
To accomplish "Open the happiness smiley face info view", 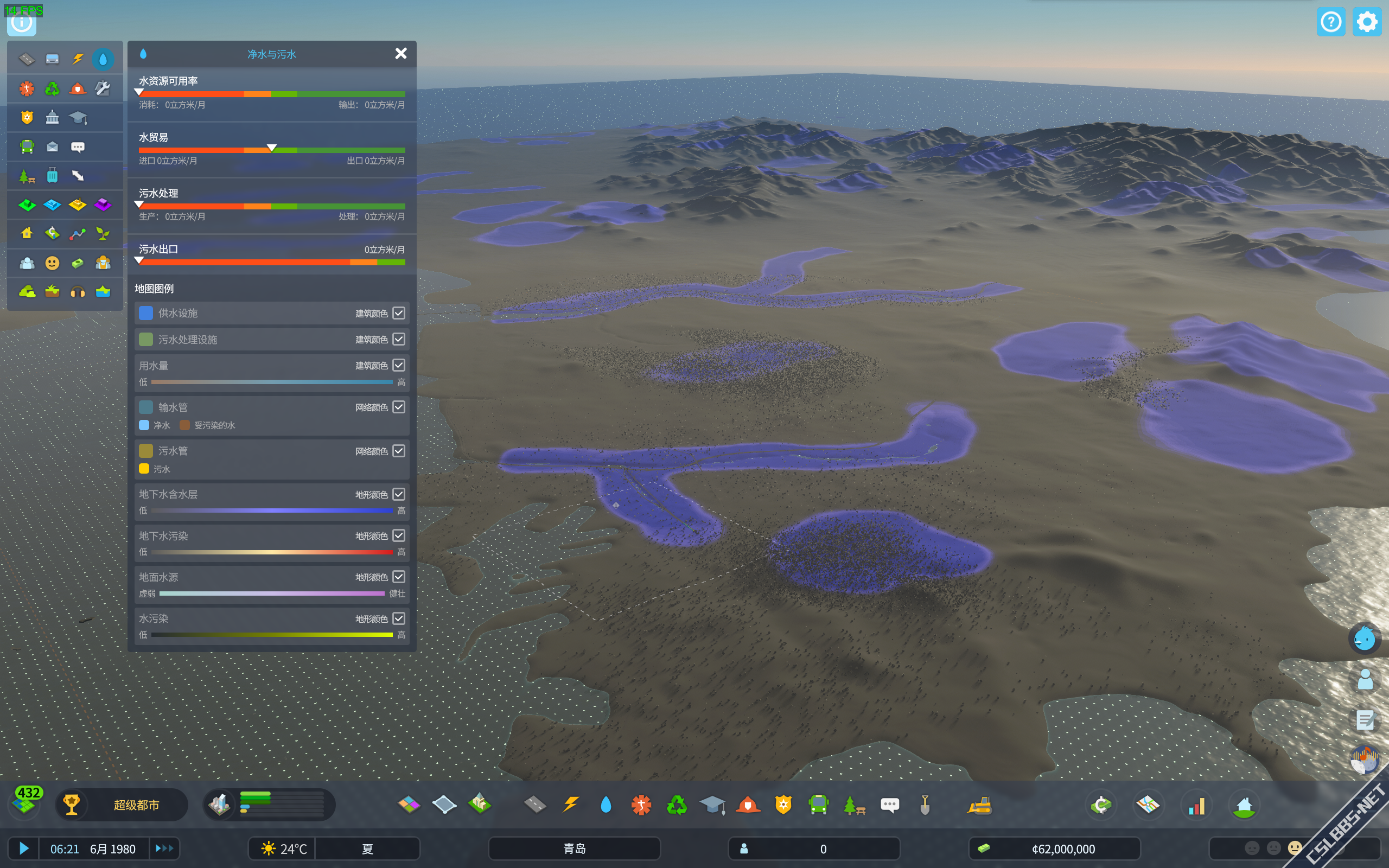I will [52, 263].
